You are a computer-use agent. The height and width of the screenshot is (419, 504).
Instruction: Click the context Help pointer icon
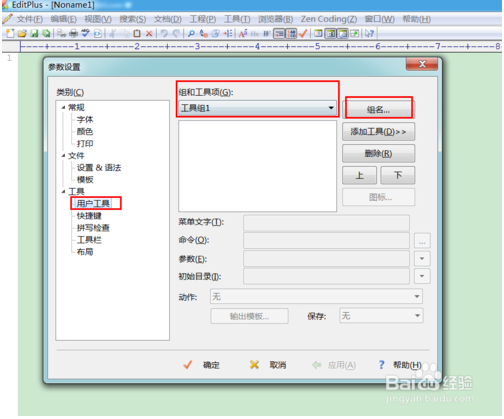pos(369,33)
